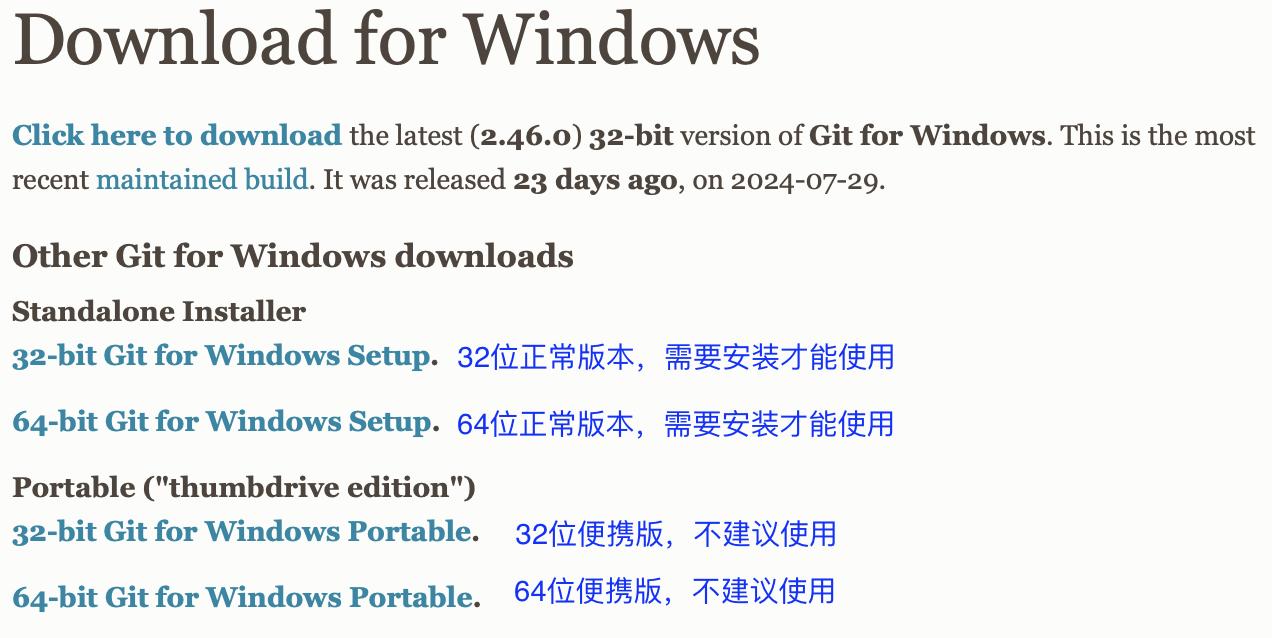
Task: Click the release date 2024-07-29
Action: (805, 181)
